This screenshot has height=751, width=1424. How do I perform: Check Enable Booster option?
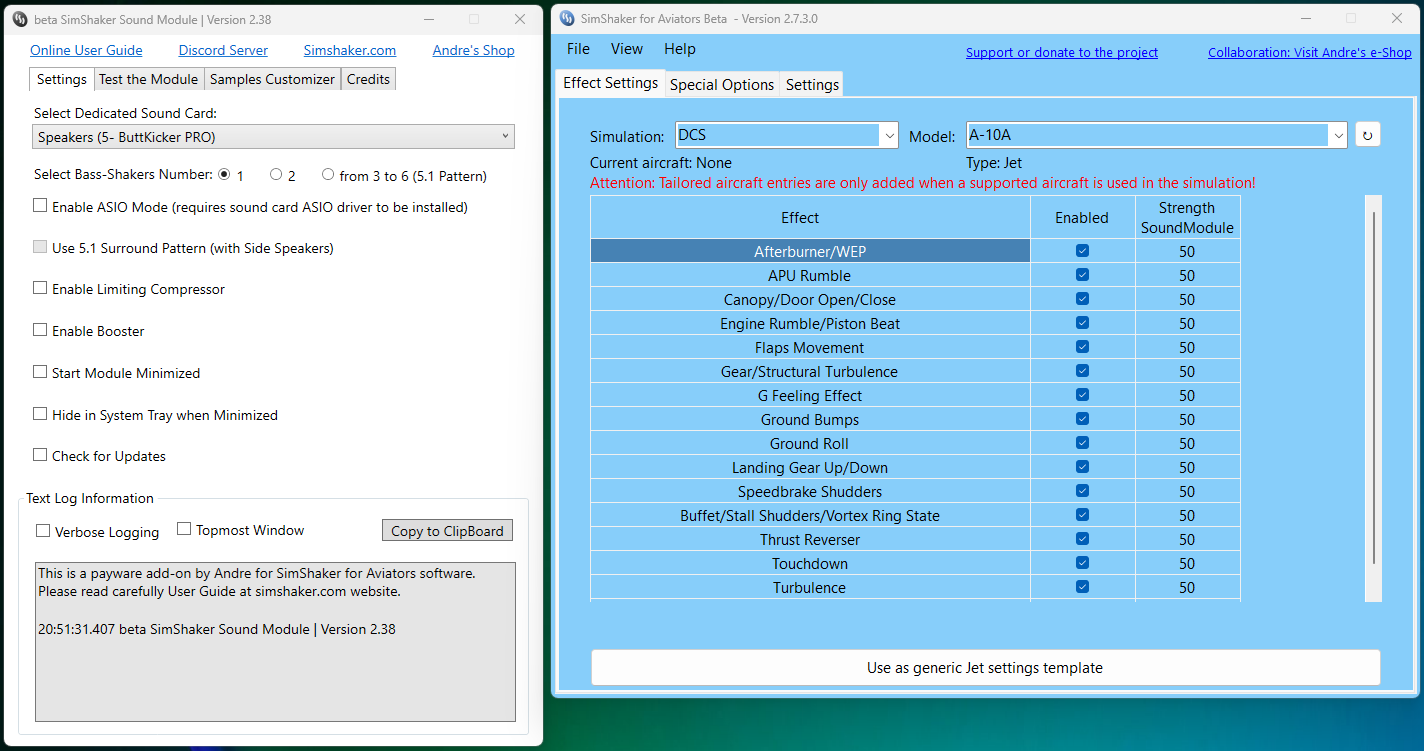click(x=40, y=329)
